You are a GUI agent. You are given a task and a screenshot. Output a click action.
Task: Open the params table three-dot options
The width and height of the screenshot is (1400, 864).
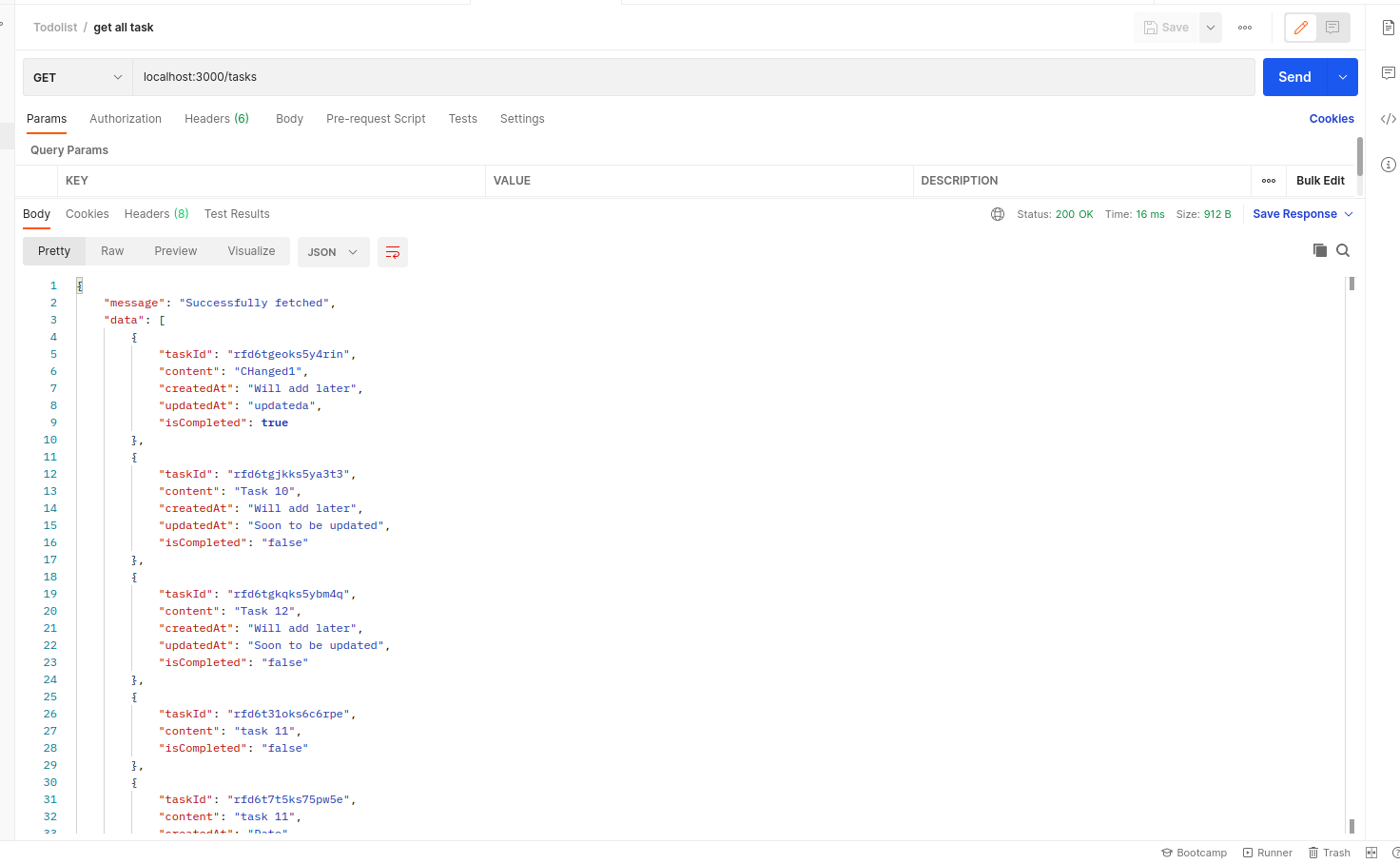click(x=1269, y=181)
